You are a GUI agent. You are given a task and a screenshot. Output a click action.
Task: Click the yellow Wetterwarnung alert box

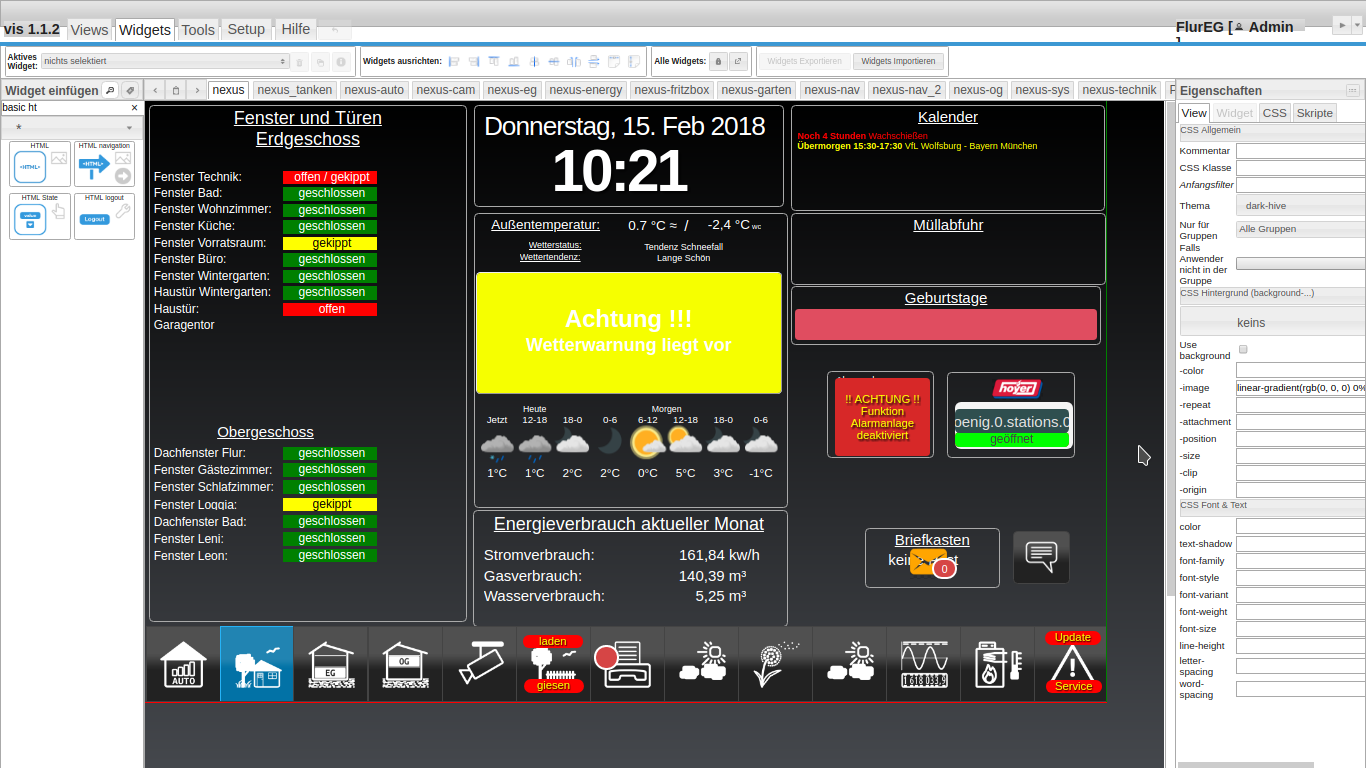[629, 333]
